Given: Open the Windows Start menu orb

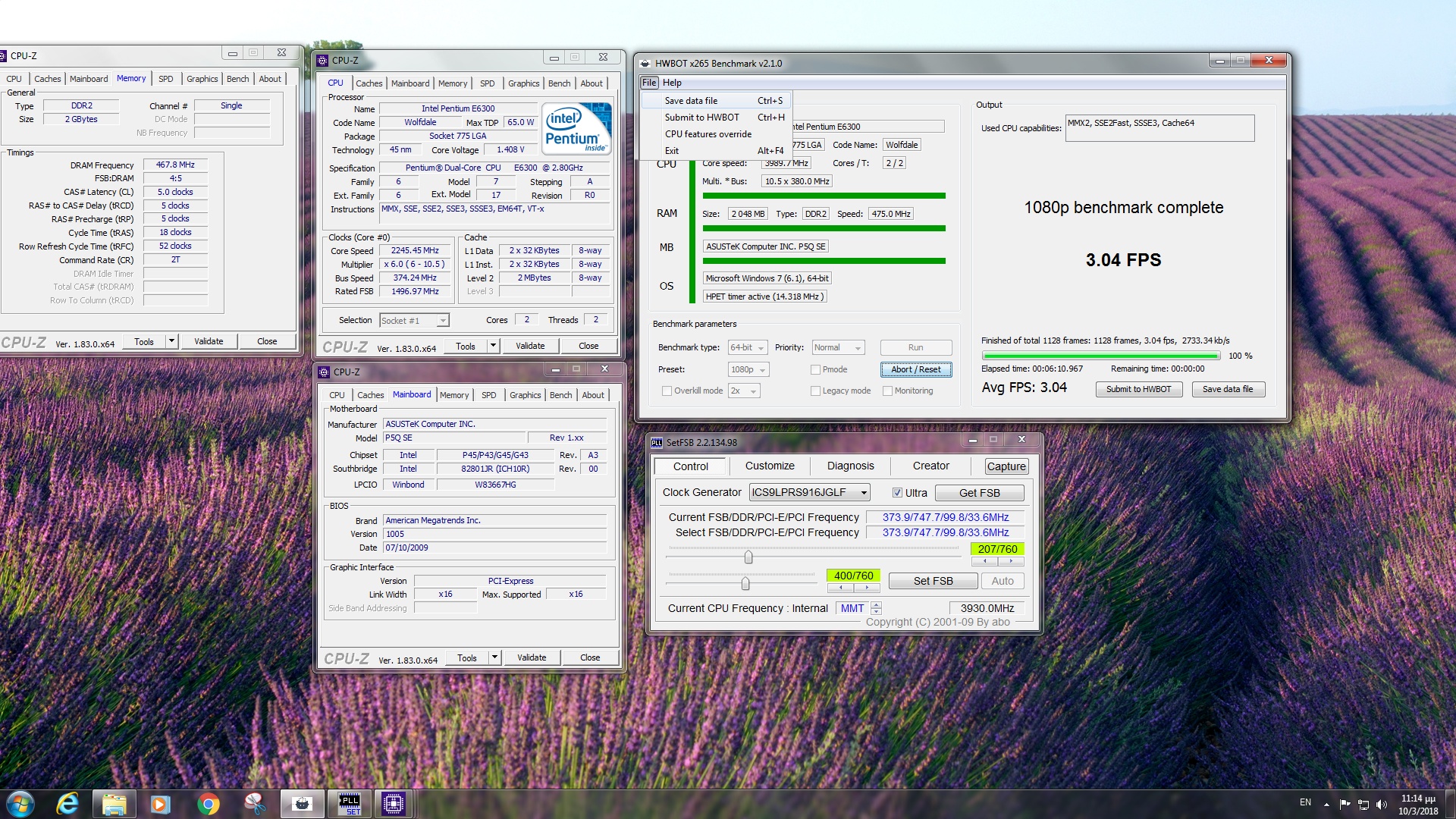Looking at the screenshot, I should (x=20, y=804).
